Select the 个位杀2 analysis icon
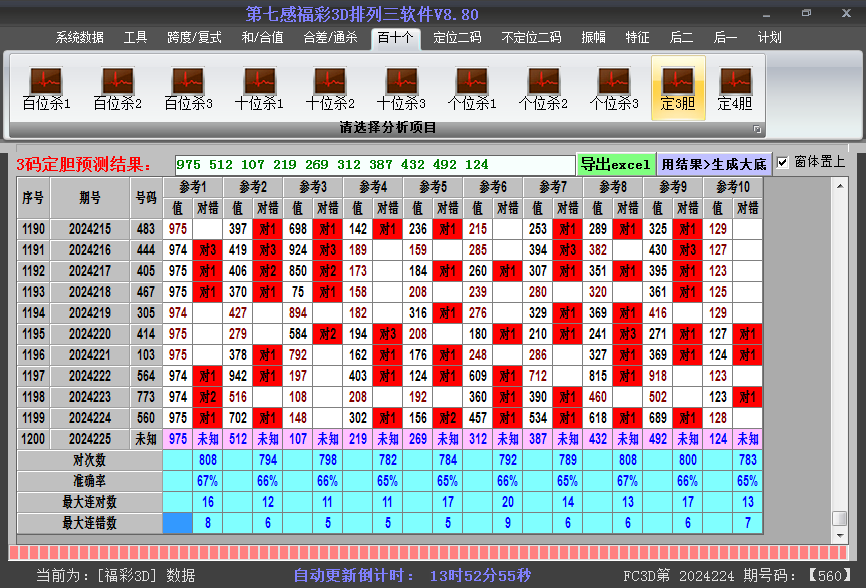The height and width of the screenshot is (588, 866). tap(543, 88)
